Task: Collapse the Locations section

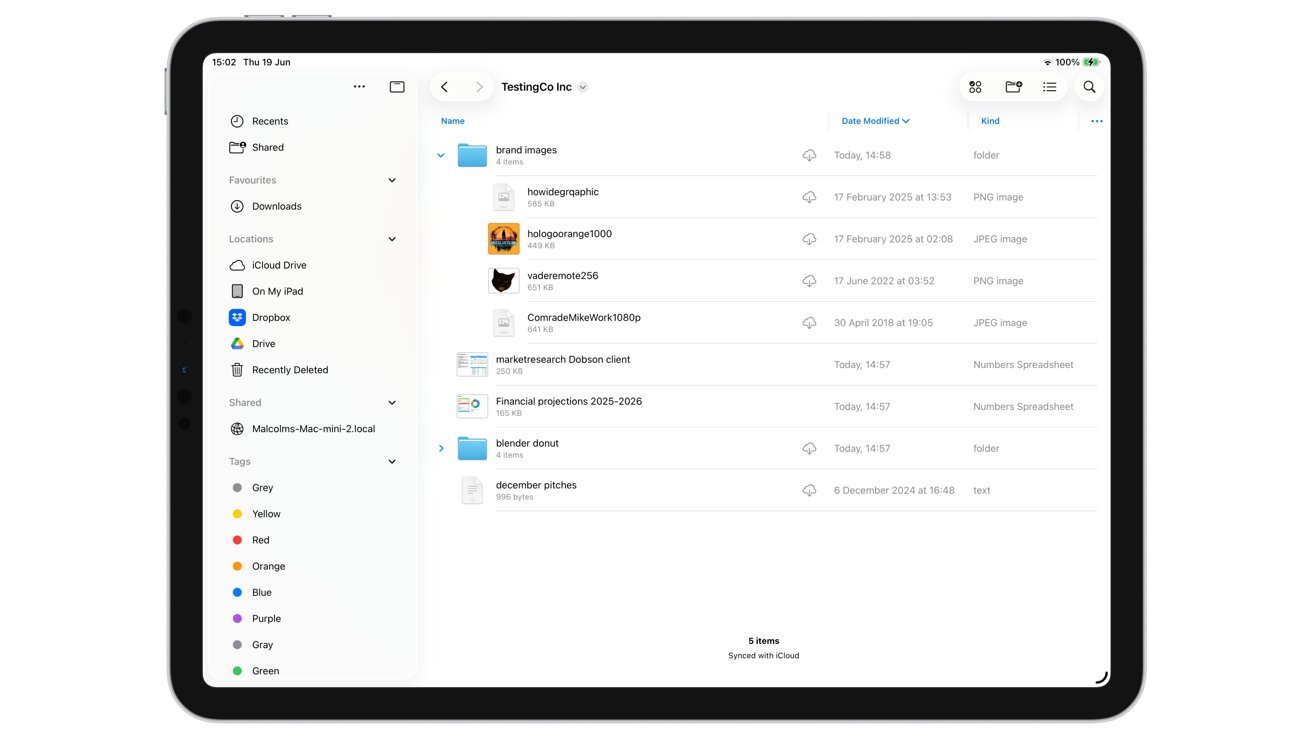Action: 392,239
